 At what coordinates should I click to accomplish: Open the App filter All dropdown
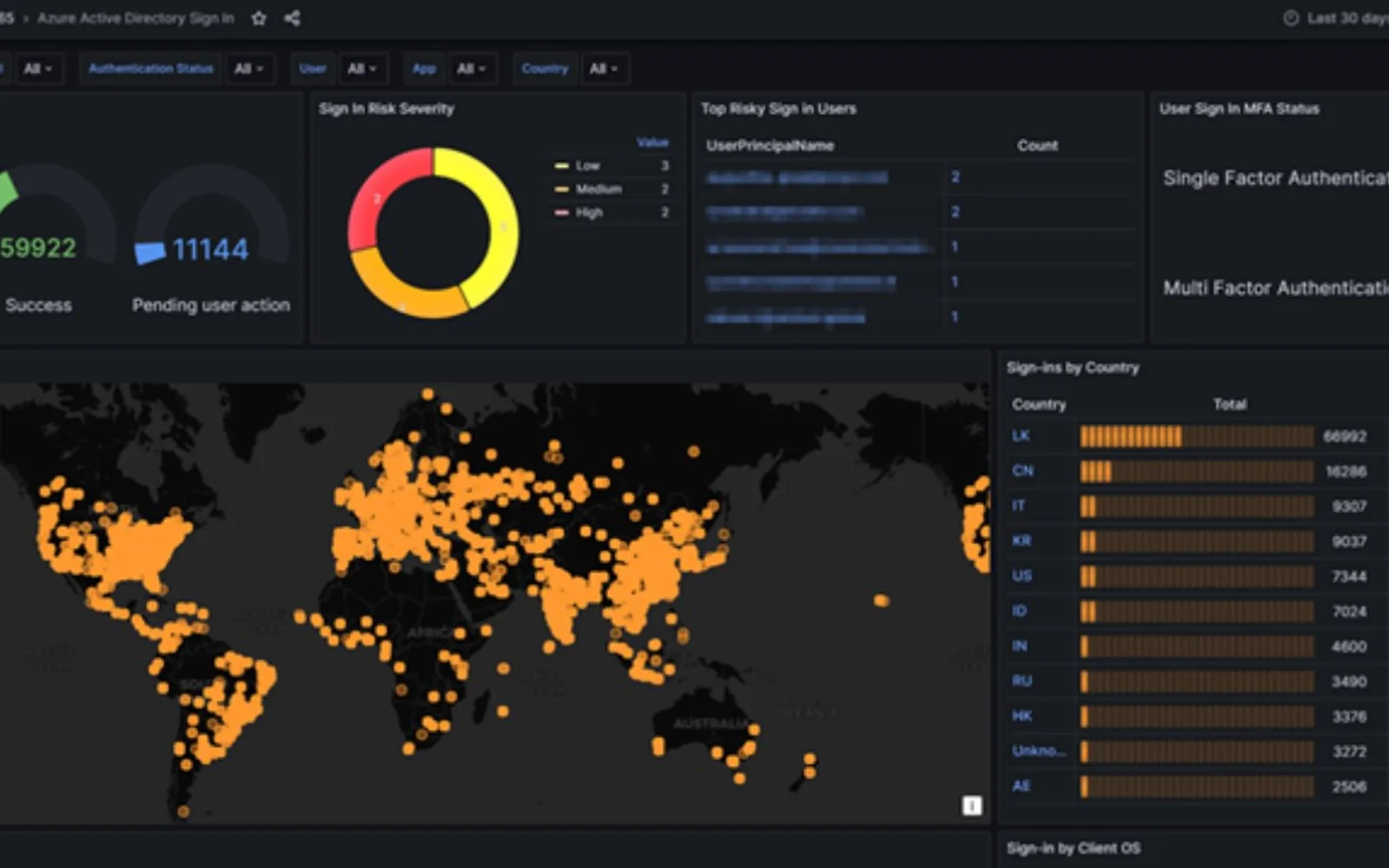471,69
